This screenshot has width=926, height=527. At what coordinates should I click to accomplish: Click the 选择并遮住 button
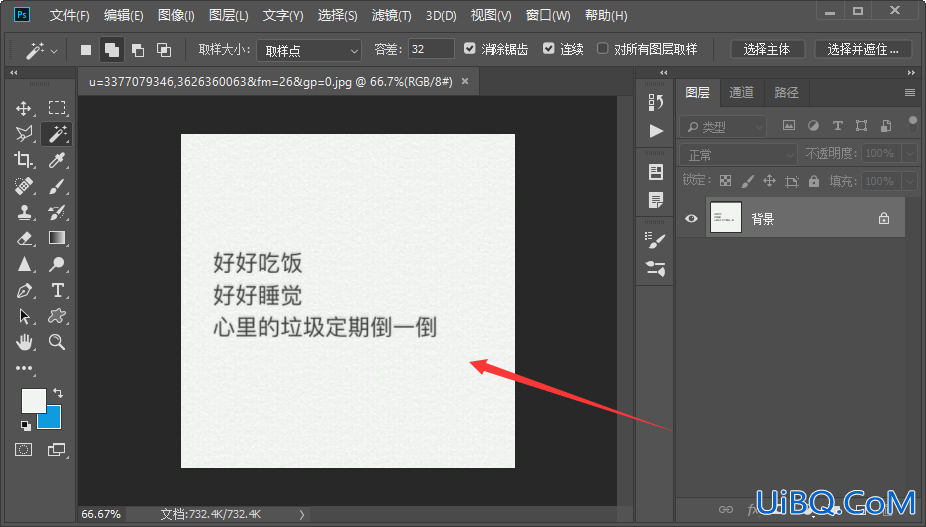pos(863,50)
